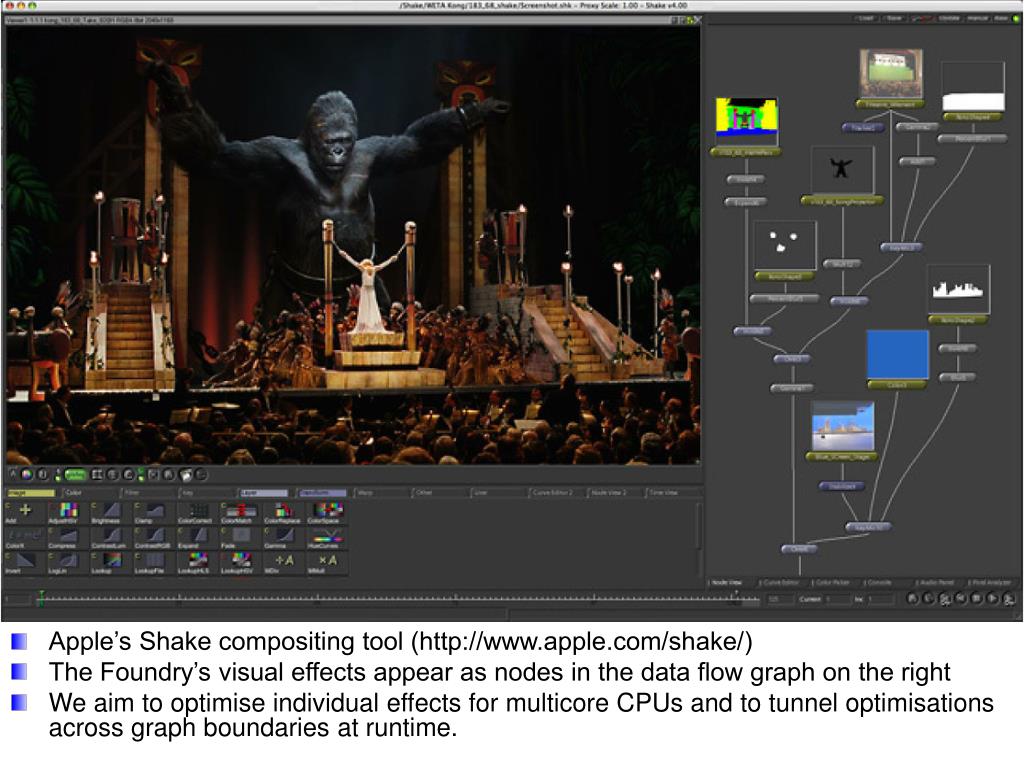Insert the Compress node
1024x768 pixels.
point(67,538)
